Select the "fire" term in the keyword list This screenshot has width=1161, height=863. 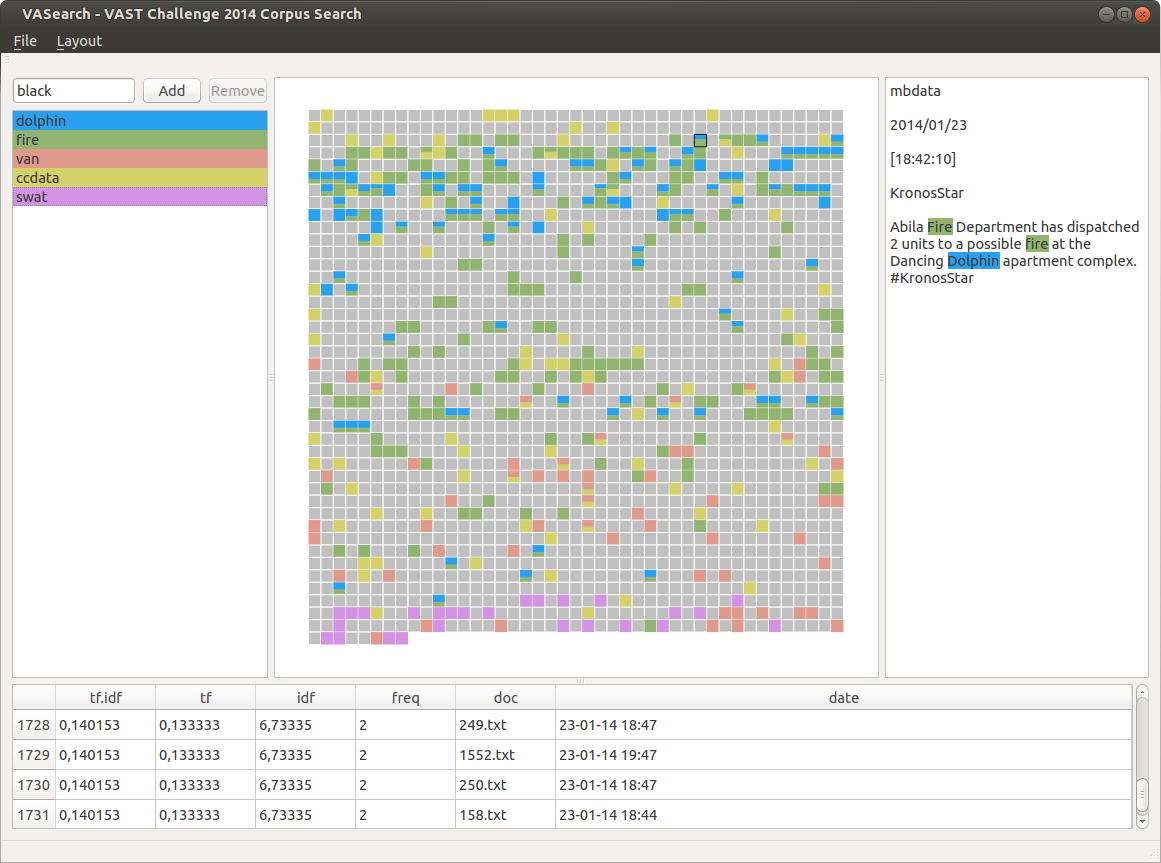(140, 140)
